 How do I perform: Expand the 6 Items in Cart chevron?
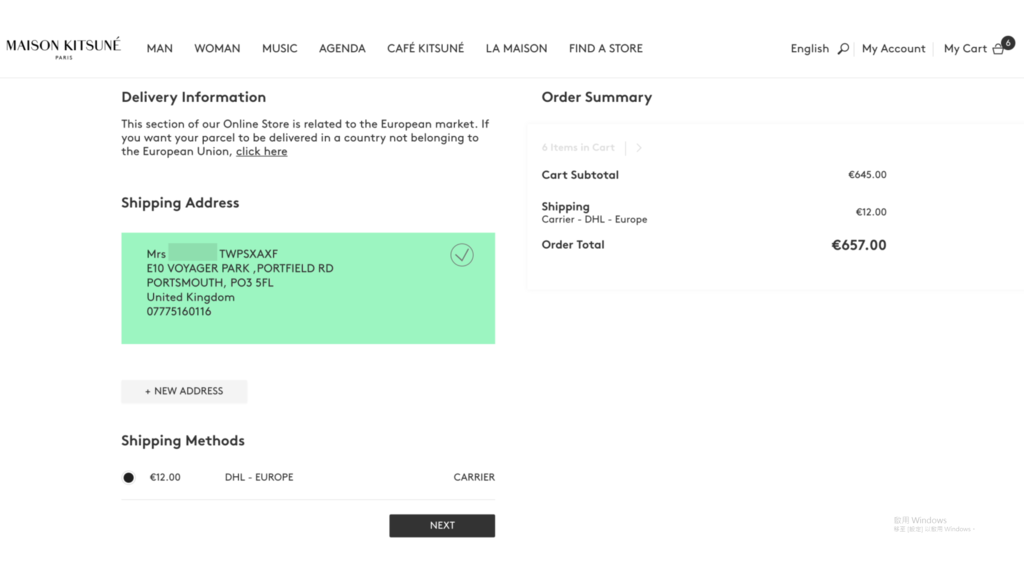[x=639, y=148]
